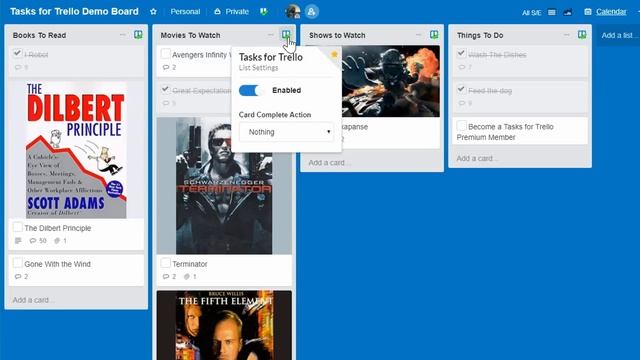Screen dimensions: 640x360
Task: Click the chart icon next to Calendar
Action: coord(568,12)
